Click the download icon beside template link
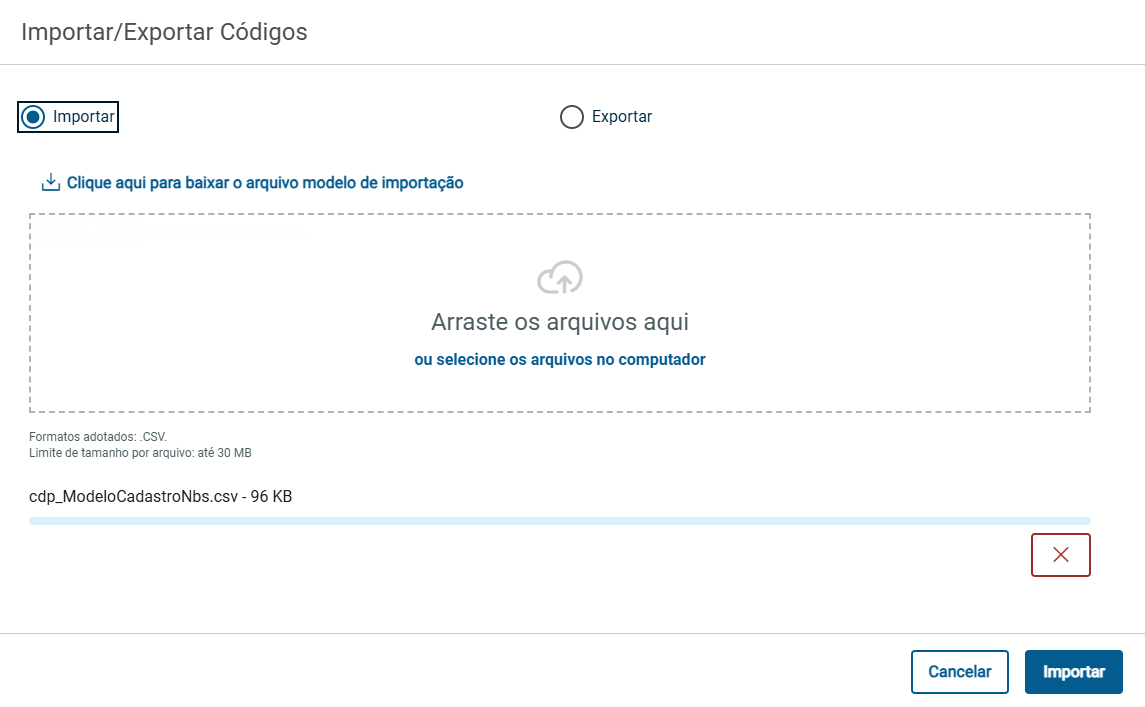 click(50, 183)
